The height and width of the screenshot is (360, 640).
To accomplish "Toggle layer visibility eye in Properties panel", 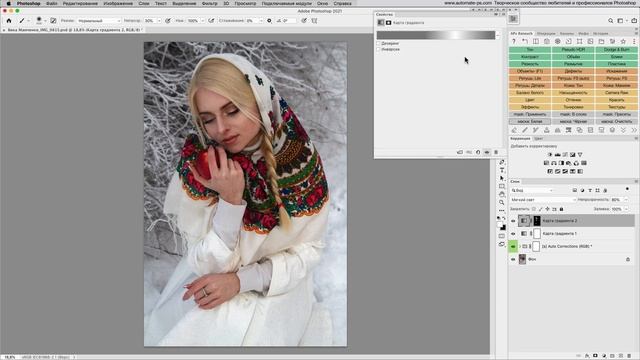I will pyautogui.click(x=487, y=152).
